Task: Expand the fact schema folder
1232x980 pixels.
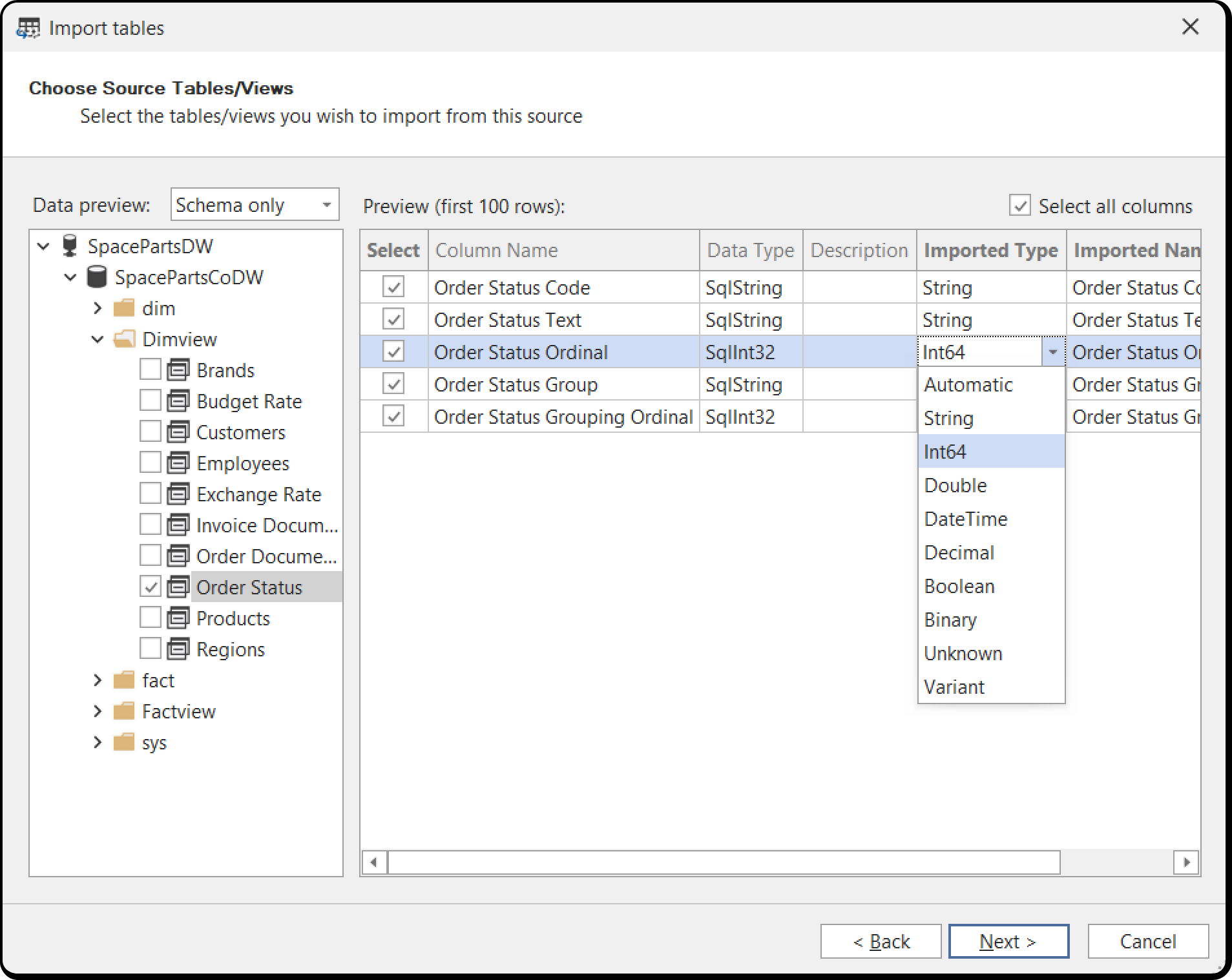Action: (x=98, y=680)
